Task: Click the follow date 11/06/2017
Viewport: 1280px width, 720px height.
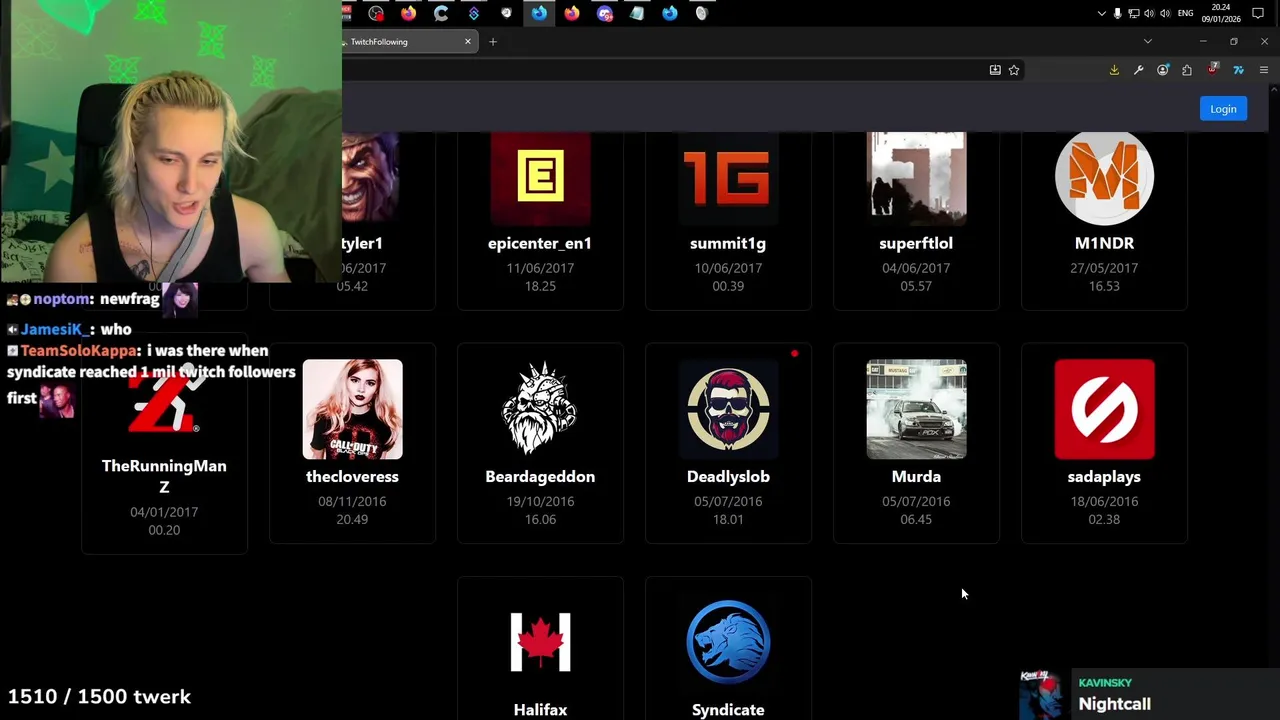Action: click(x=540, y=268)
